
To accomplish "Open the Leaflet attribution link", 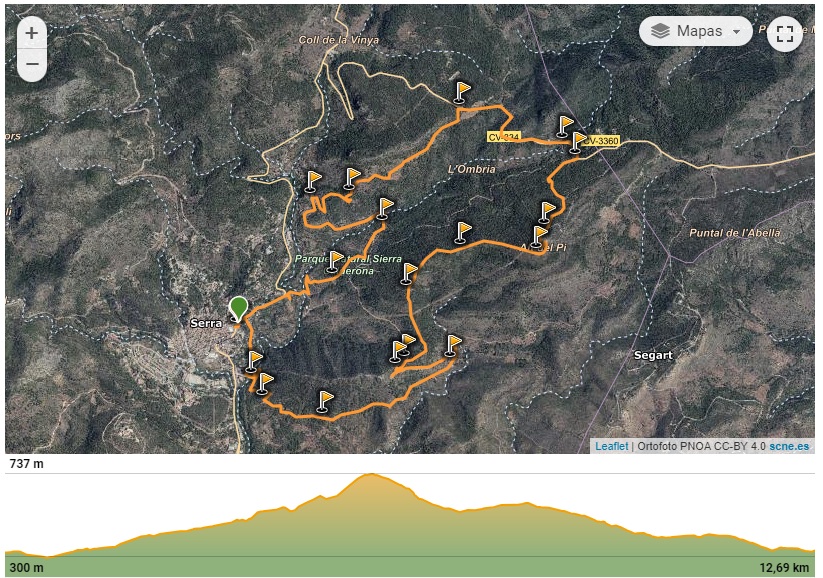I will [611, 446].
